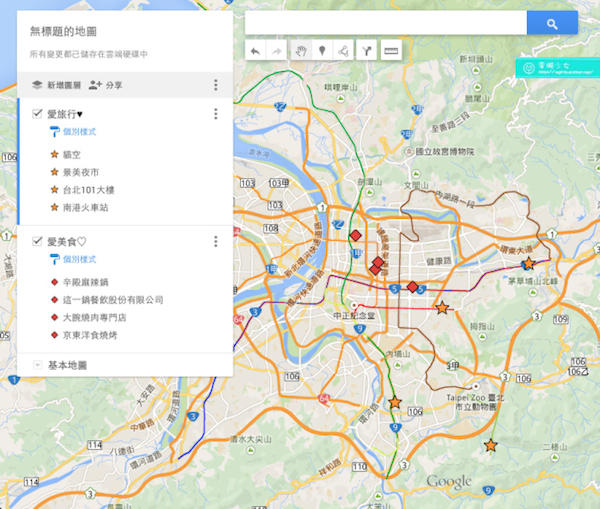Image resolution: width=600 pixels, height=509 pixels.
Task: Click the map search input field
Action: coord(386,23)
